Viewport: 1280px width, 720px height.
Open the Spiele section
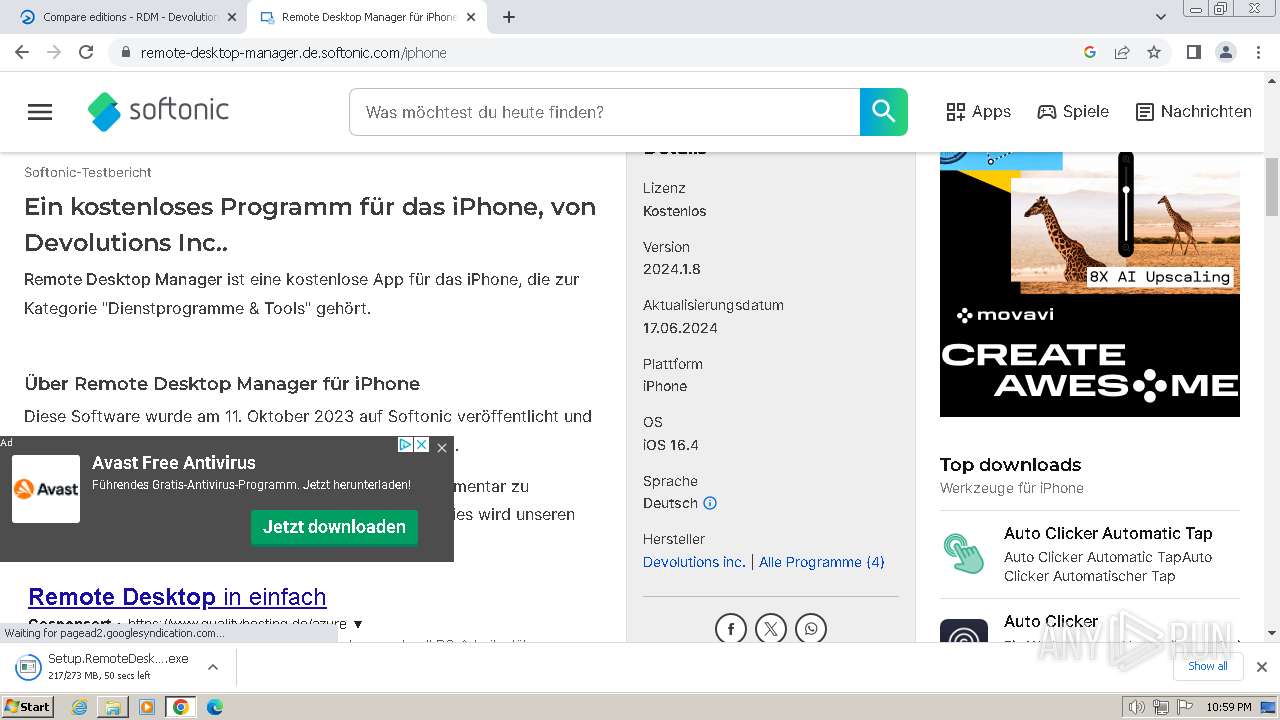pyautogui.click(x=1073, y=112)
